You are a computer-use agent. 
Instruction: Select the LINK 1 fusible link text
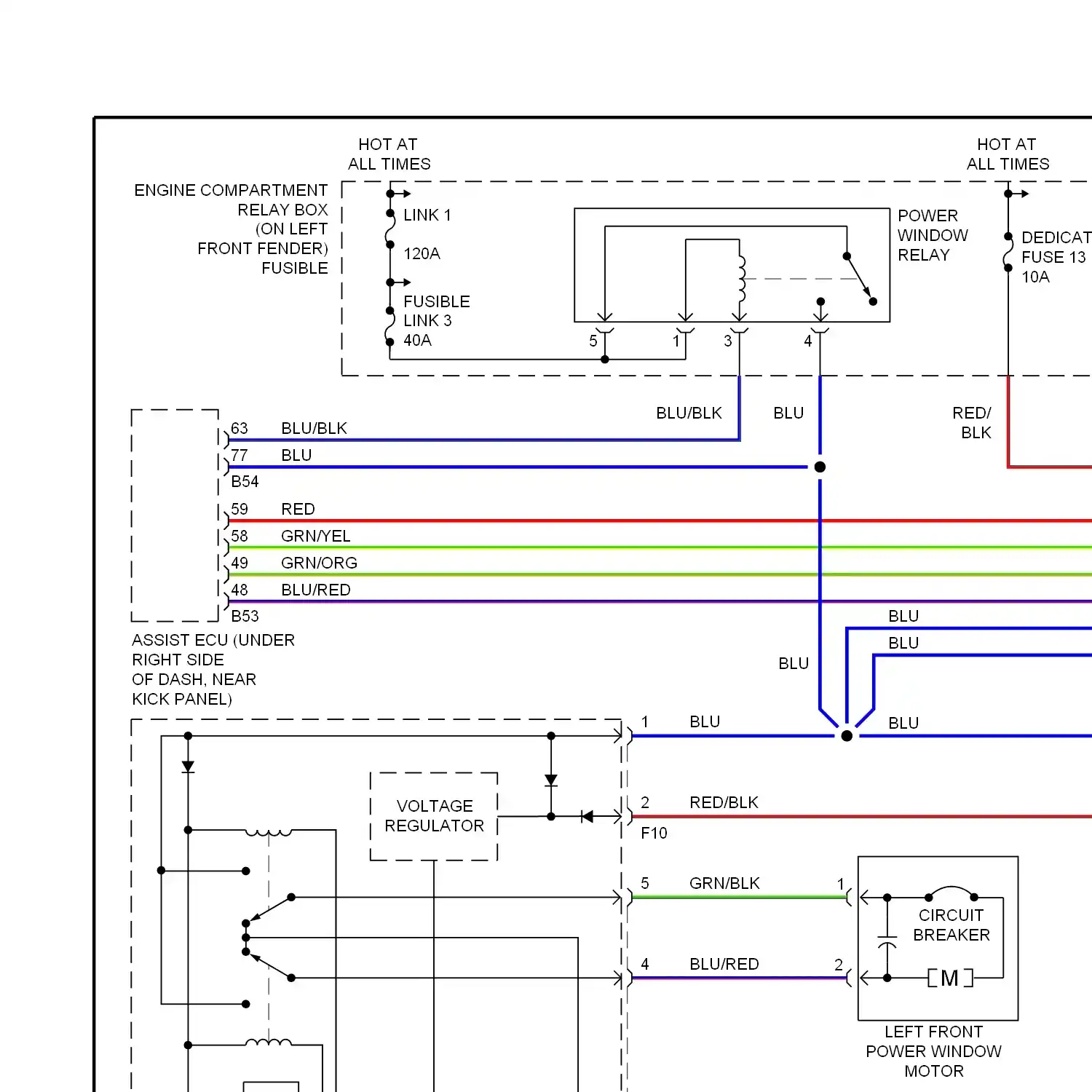(x=427, y=215)
